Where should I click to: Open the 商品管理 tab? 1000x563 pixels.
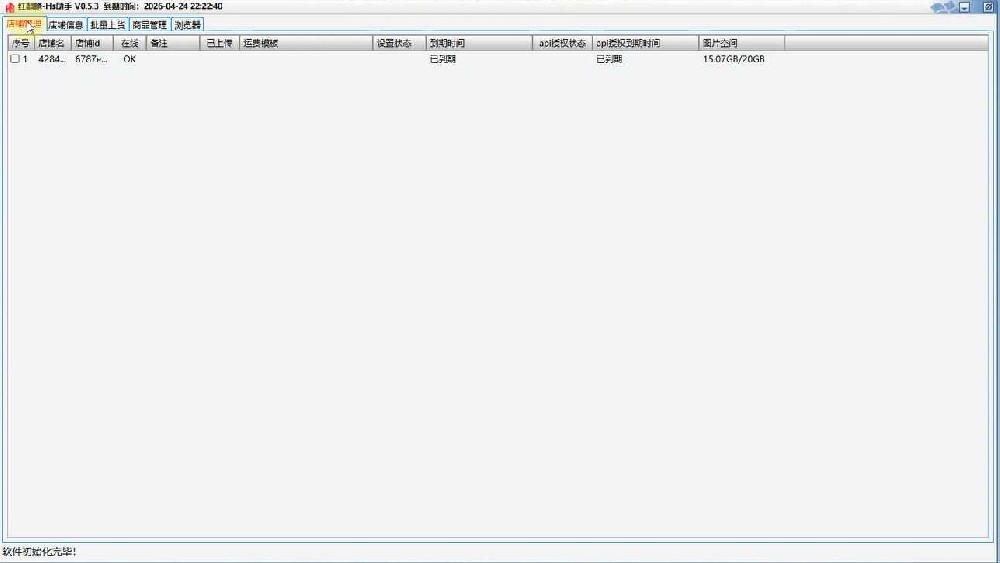(149, 25)
